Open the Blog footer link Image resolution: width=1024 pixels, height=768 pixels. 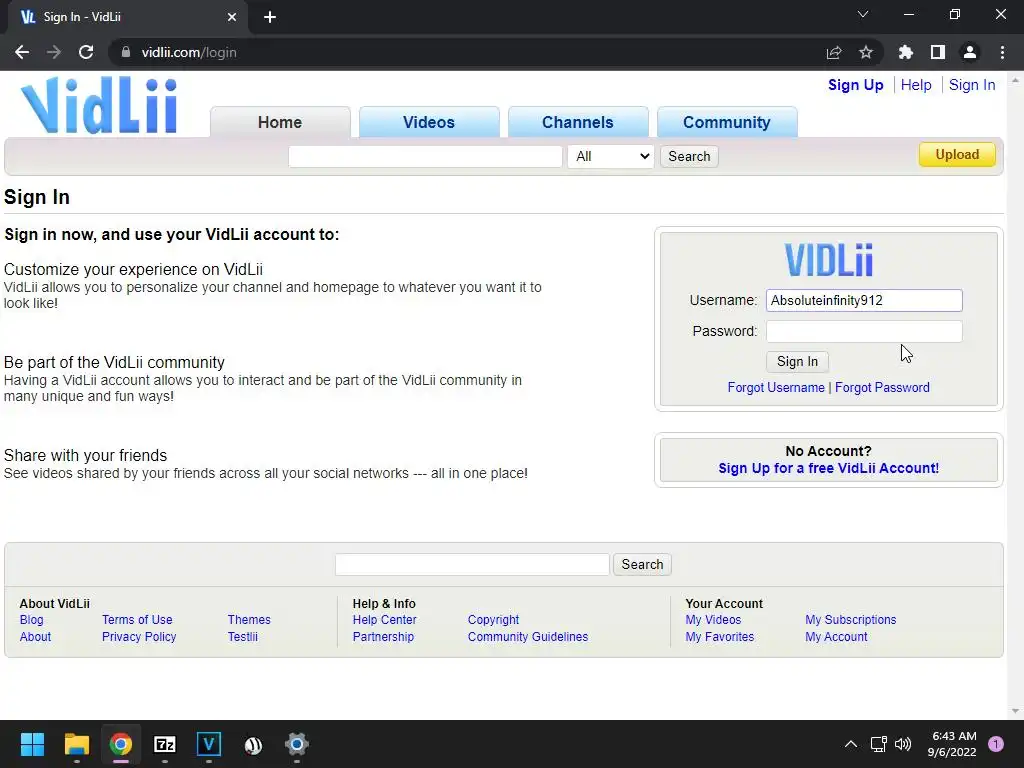coord(31,620)
